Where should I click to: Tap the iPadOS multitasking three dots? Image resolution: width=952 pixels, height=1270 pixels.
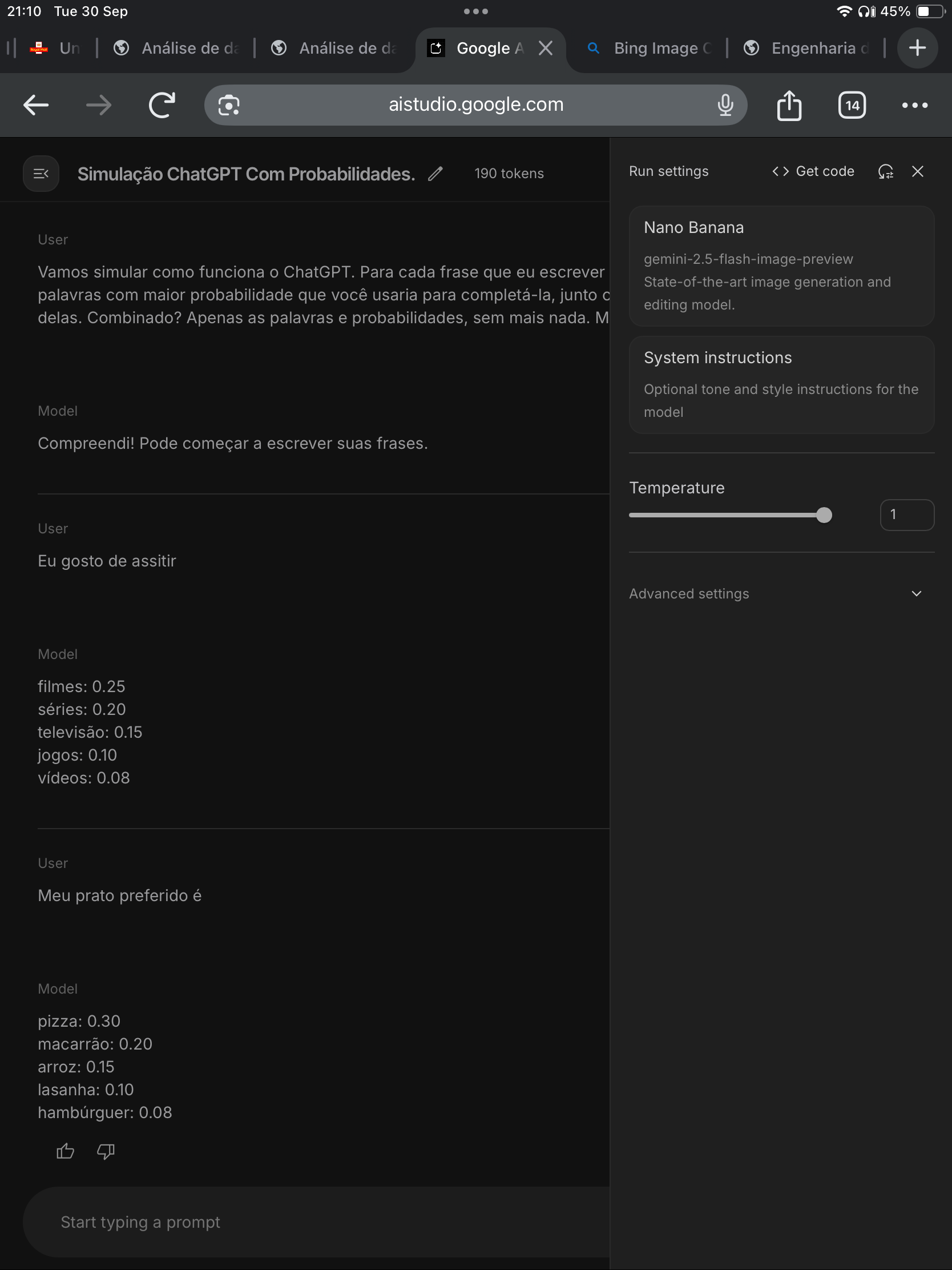475,11
